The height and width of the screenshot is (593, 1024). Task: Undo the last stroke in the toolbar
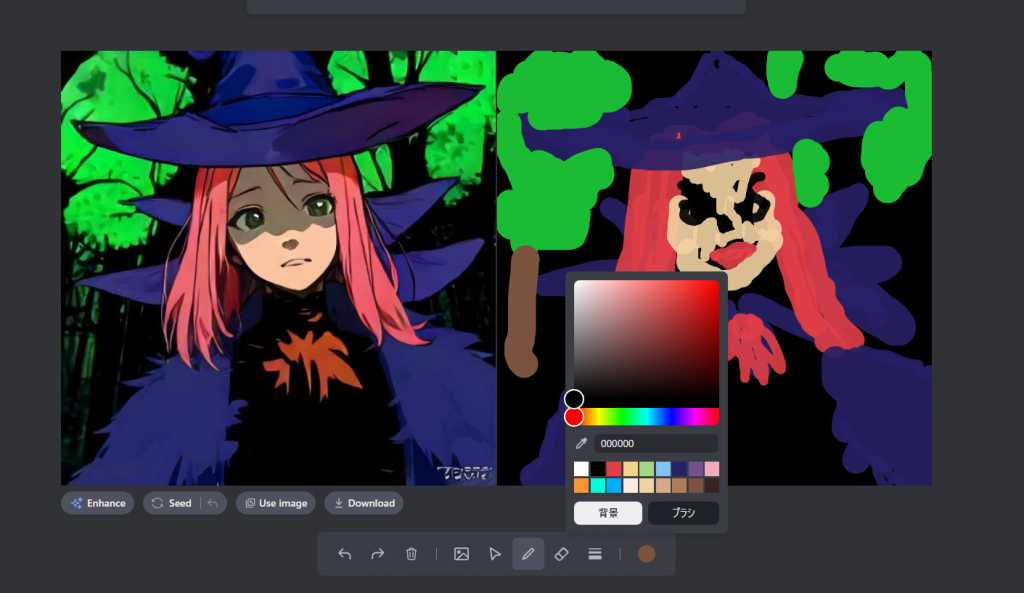point(345,554)
